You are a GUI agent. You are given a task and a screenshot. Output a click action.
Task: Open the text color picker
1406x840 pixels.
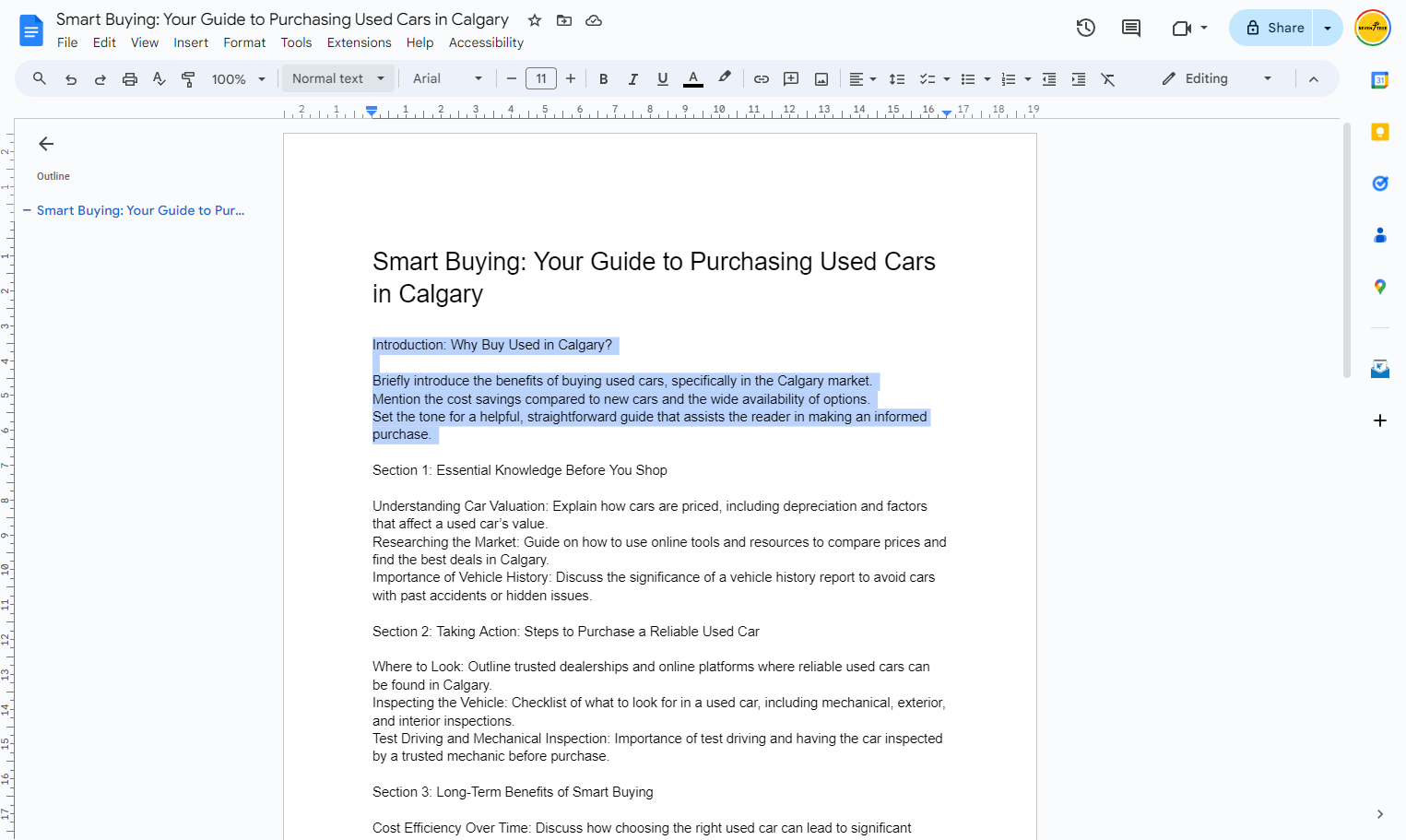[693, 79]
